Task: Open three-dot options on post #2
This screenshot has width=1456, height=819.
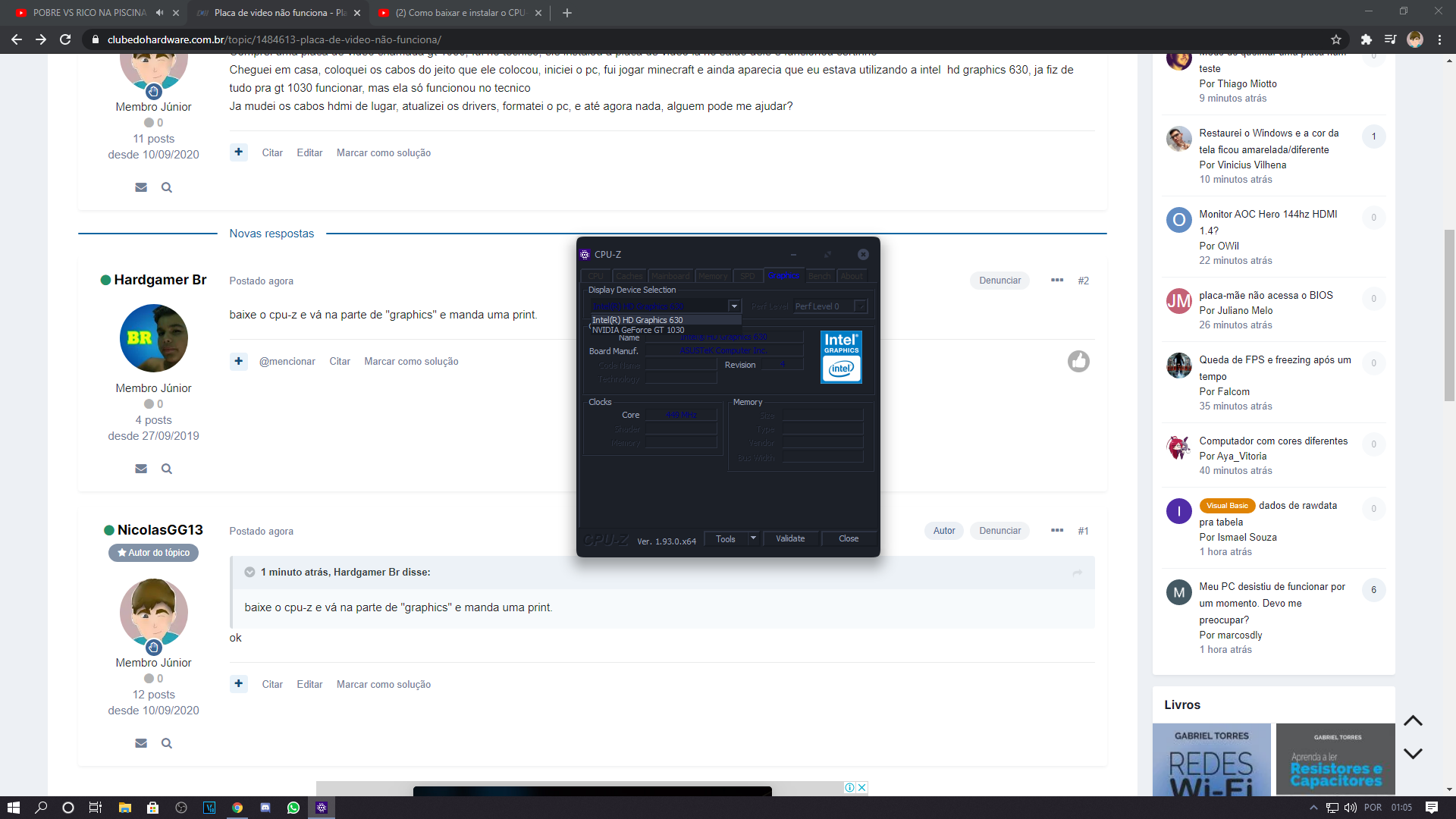Action: (x=1057, y=280)
